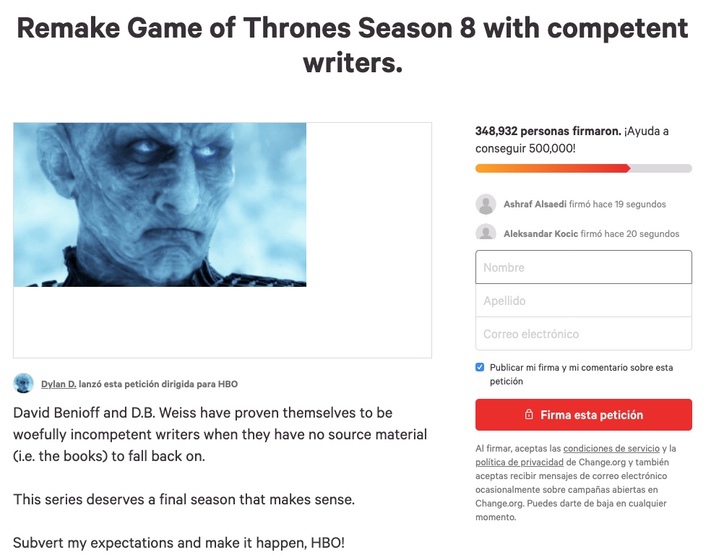This screenshot has width=728, height=560.
Task: Click Aleksandar Kocic signer name
Action: point(541,234)
